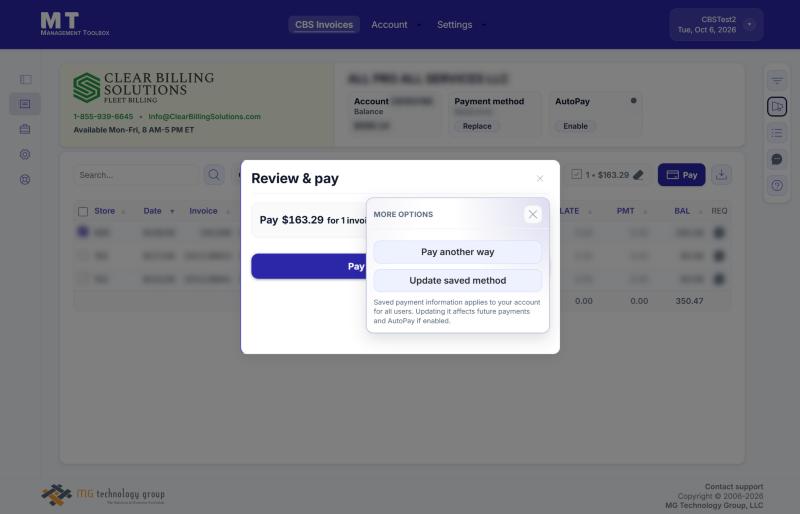
Task: Open the invoices icon in left sidebar
Action: coord(24,104)
